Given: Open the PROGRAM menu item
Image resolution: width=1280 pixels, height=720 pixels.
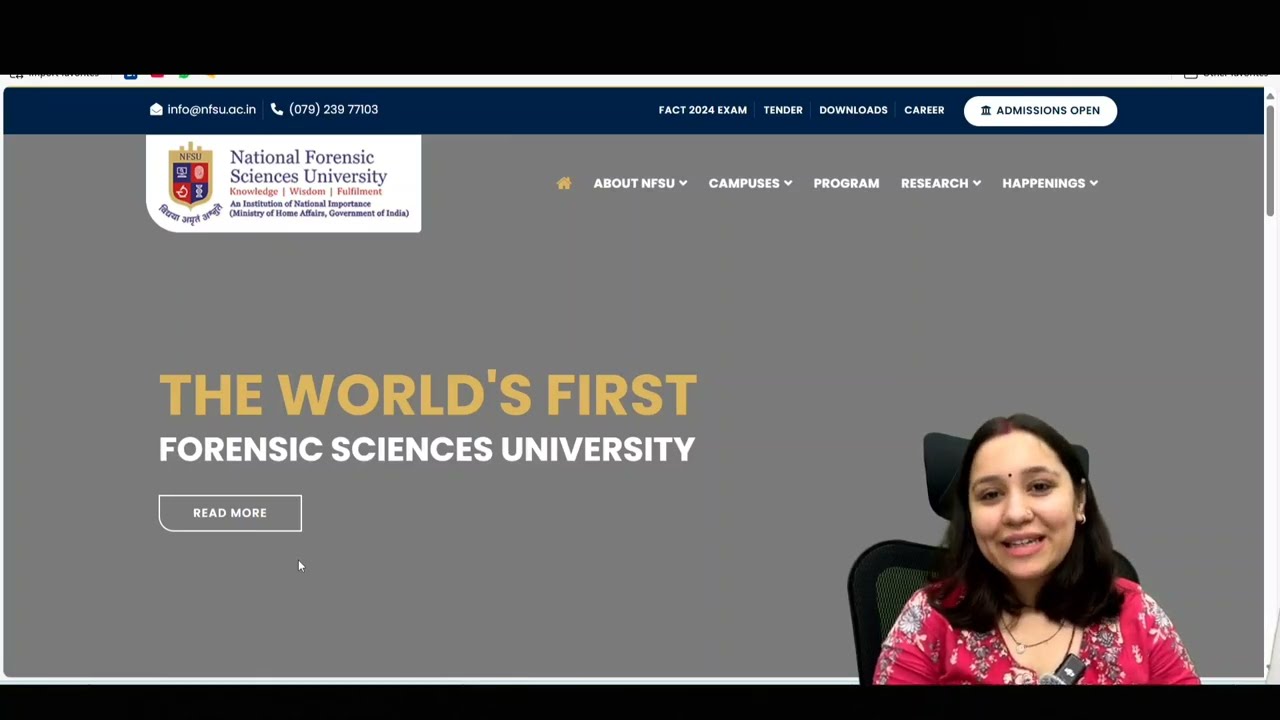Looking at the screenshot, I should [x=846, y=183].
